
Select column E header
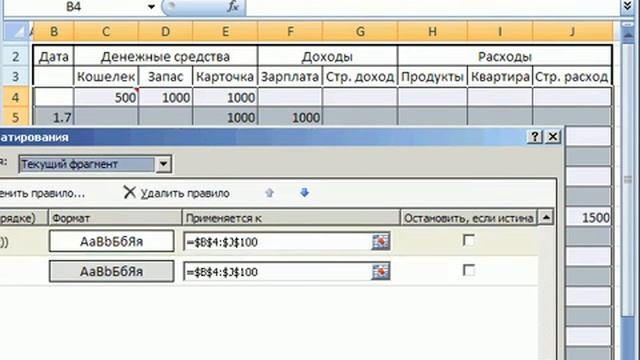coord(225,31)
